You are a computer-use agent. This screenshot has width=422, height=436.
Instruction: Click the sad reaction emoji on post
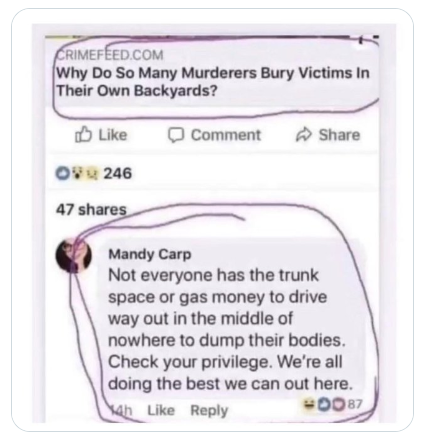click(91, 174)
